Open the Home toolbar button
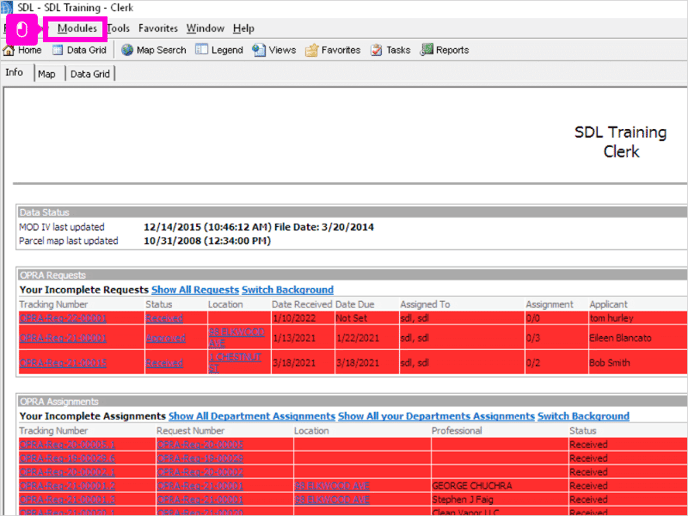Image resolution: width=688 pixels, height=516 pixels. click(x=22, y=50)
